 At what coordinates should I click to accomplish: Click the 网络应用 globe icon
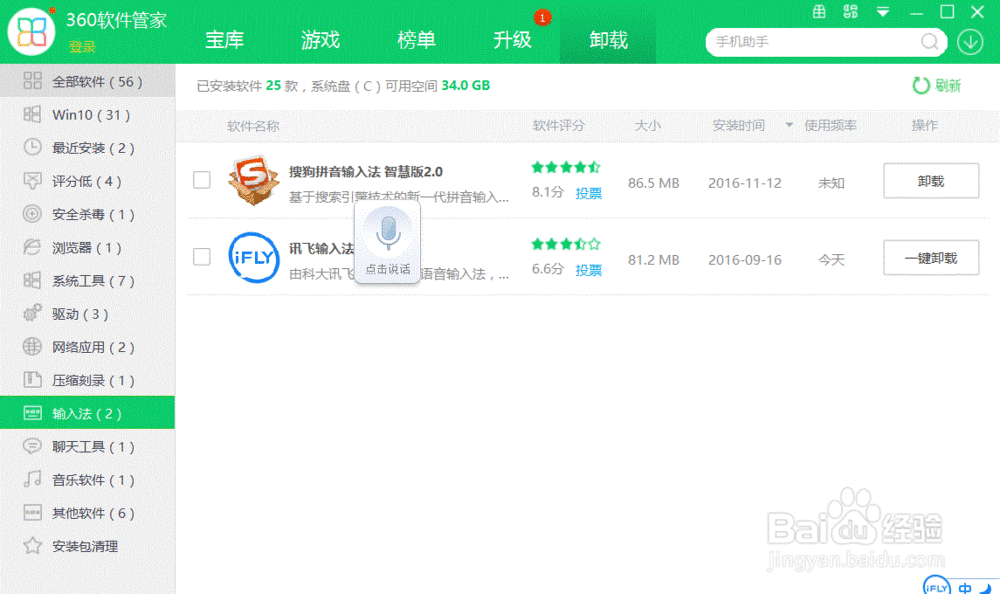[x=32, y=346]
